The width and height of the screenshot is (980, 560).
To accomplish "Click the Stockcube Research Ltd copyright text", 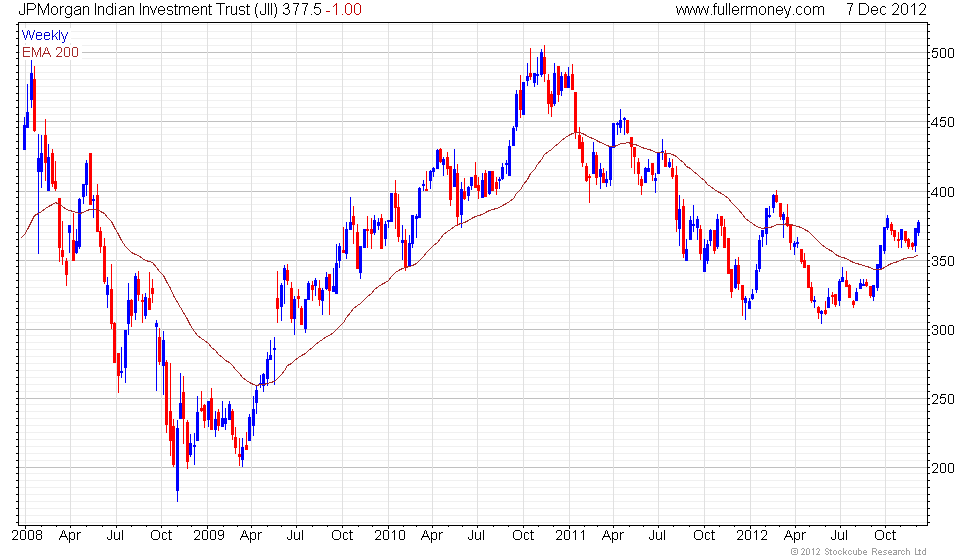I will pos(859,552).
